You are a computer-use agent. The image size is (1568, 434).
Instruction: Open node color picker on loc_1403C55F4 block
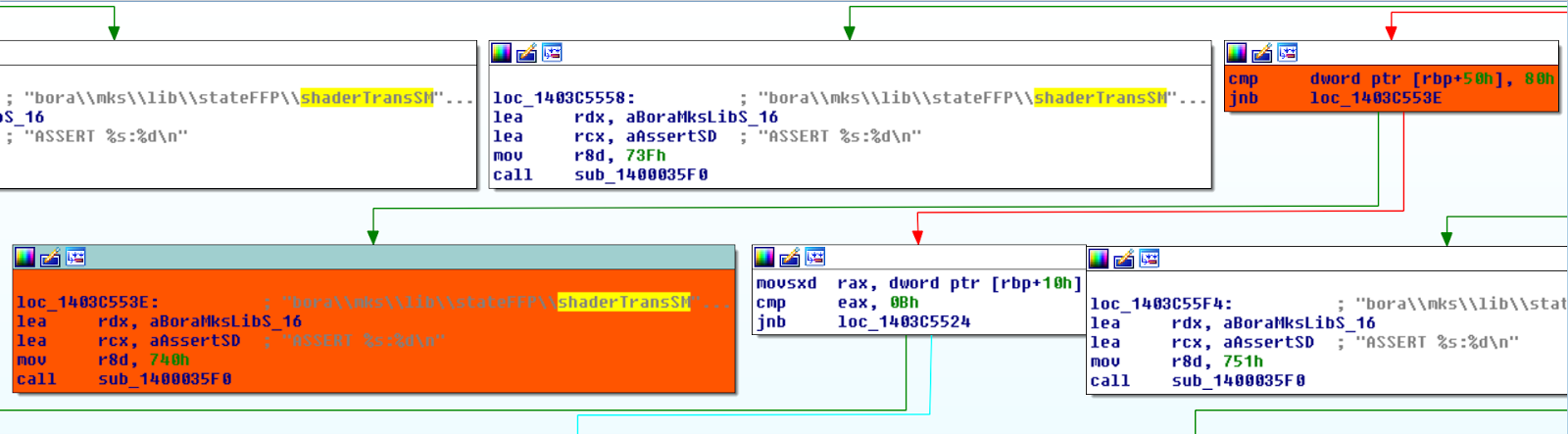pyautogui.click(x=1099, y=259)
